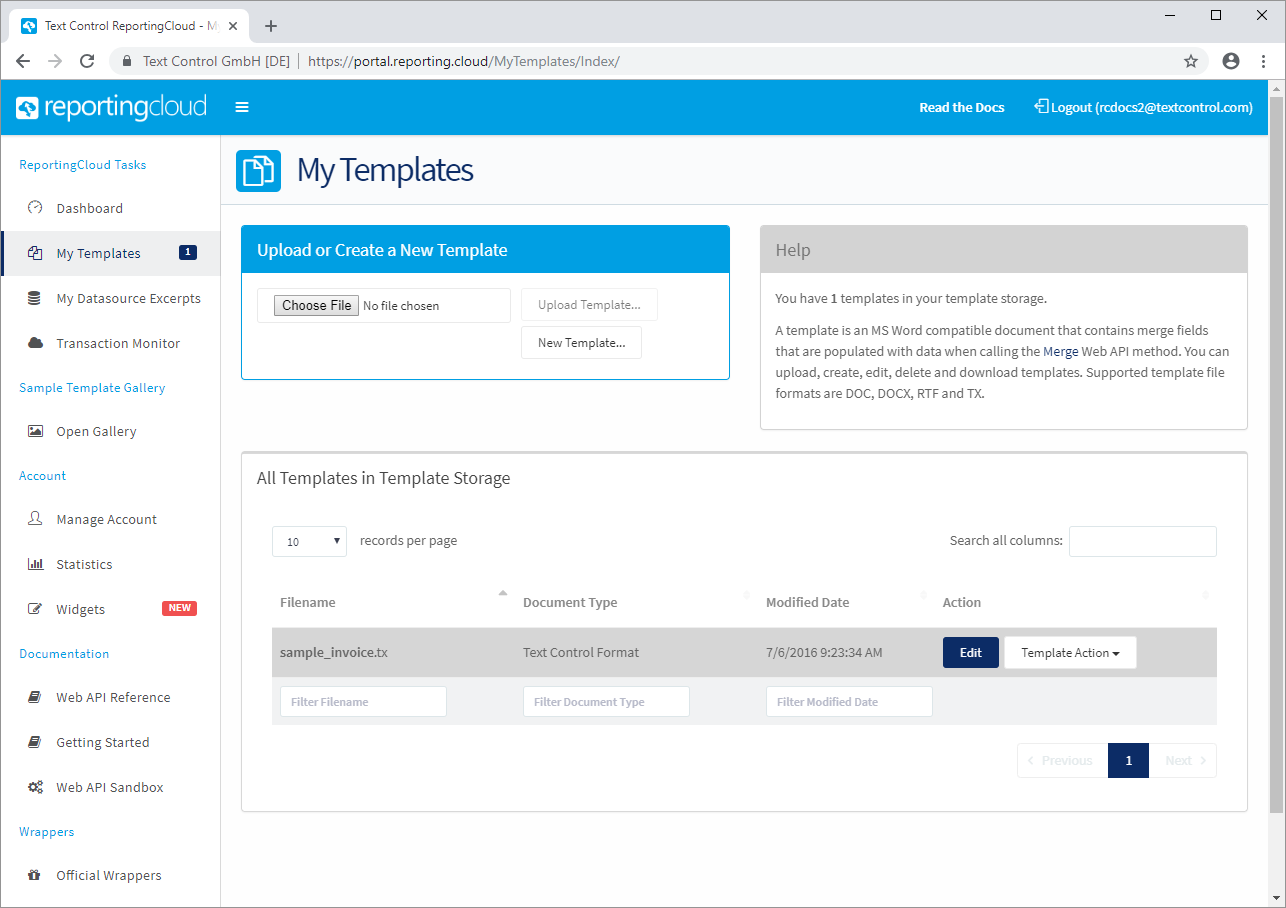Click the Next pagination button
This screenshot has width=1286, height=908.
(x=1183, y=760)
